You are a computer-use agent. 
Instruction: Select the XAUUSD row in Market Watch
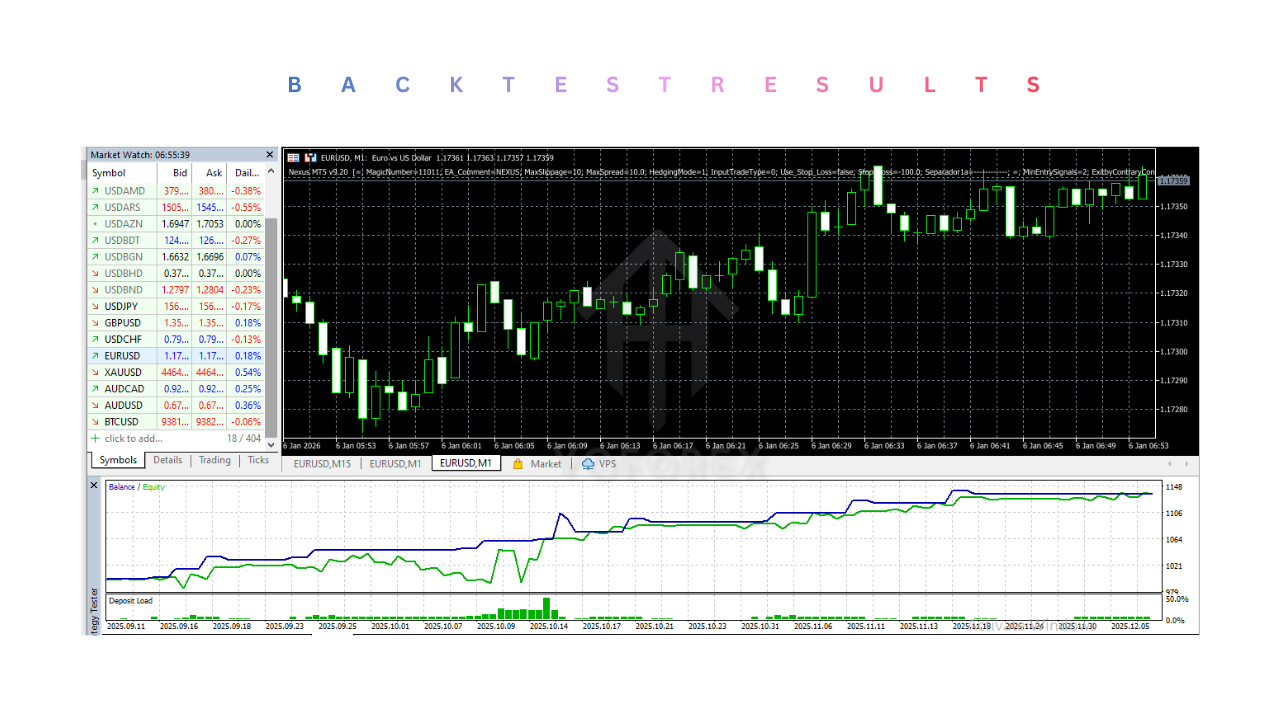pos(124,373)
